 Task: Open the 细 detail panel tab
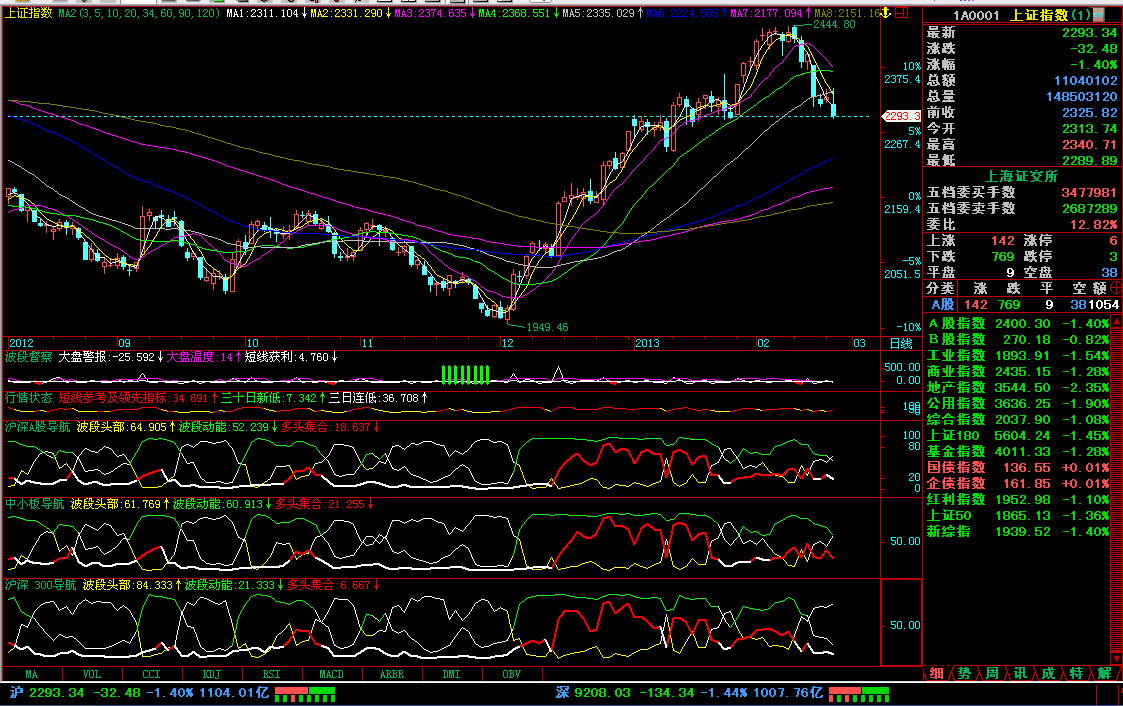pos(936,673)
